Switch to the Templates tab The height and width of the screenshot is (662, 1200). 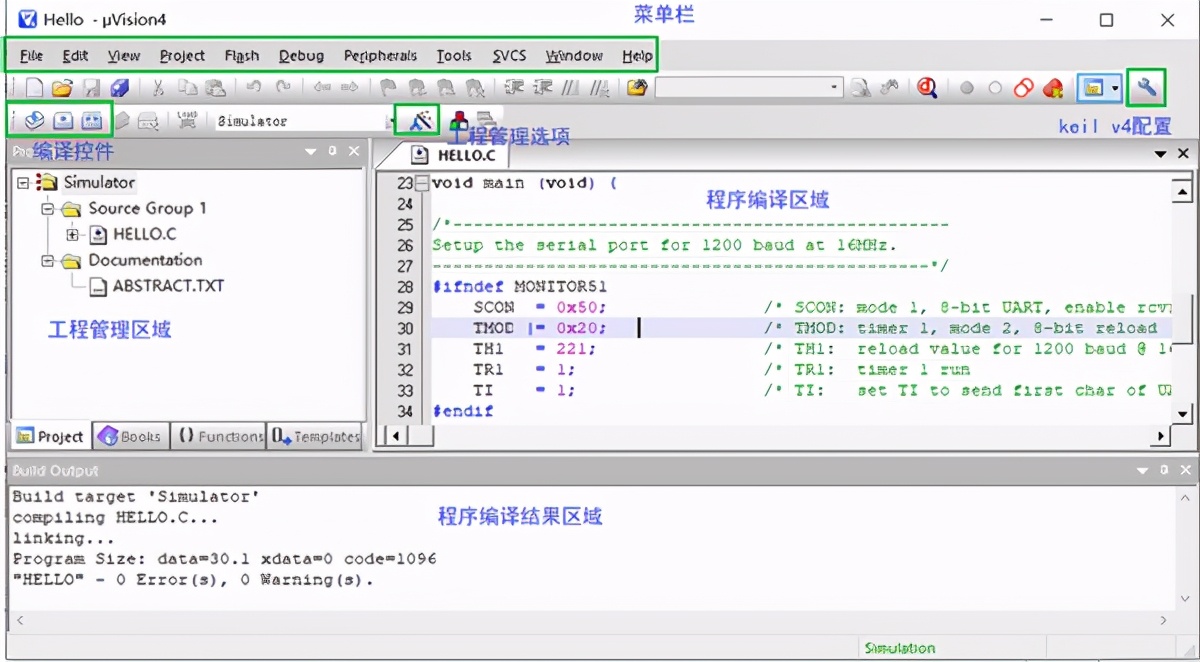(316, 436)
